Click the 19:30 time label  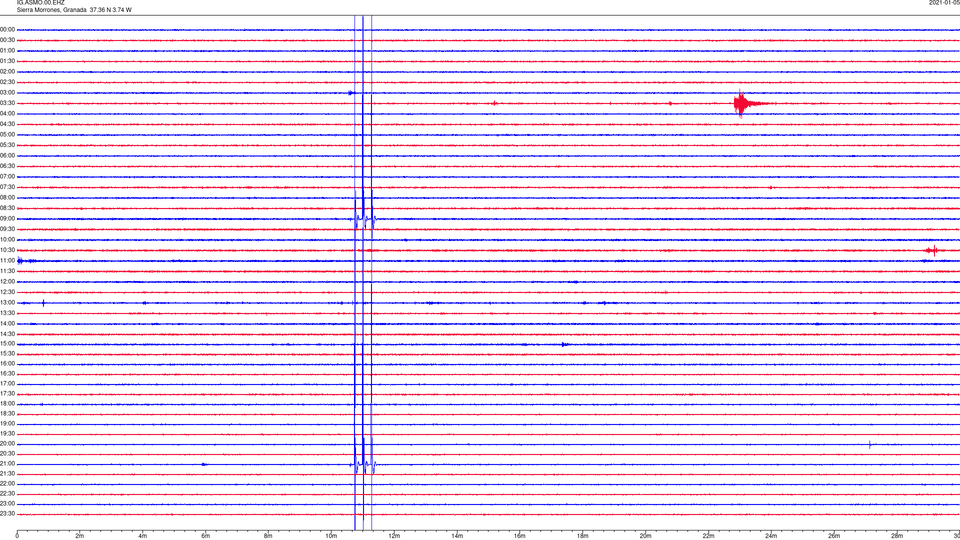7,433
